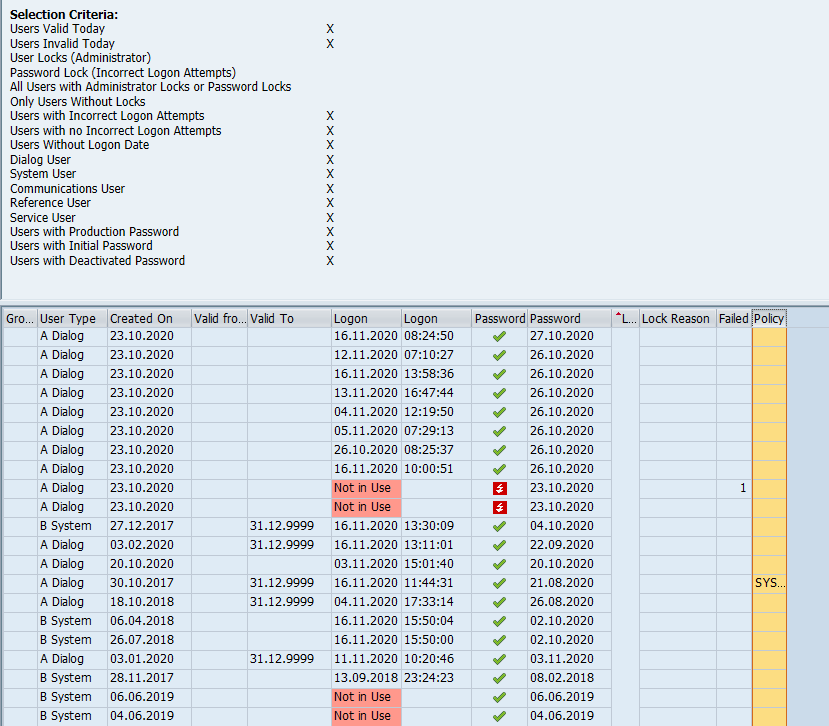The image size is (829, 726).
Task: Select the Lock Reason column header
Action: tap(675, 318)
